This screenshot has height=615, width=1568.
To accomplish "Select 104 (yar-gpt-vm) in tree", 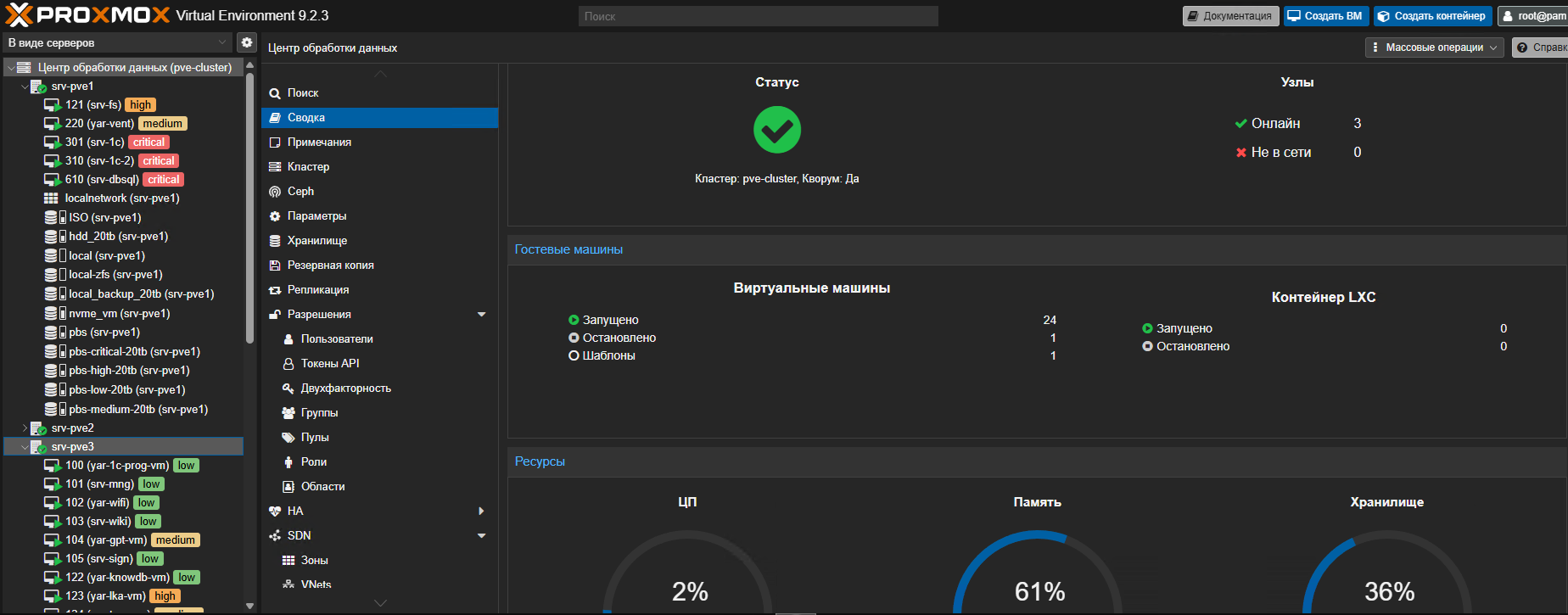I will (x=124, y=540).
